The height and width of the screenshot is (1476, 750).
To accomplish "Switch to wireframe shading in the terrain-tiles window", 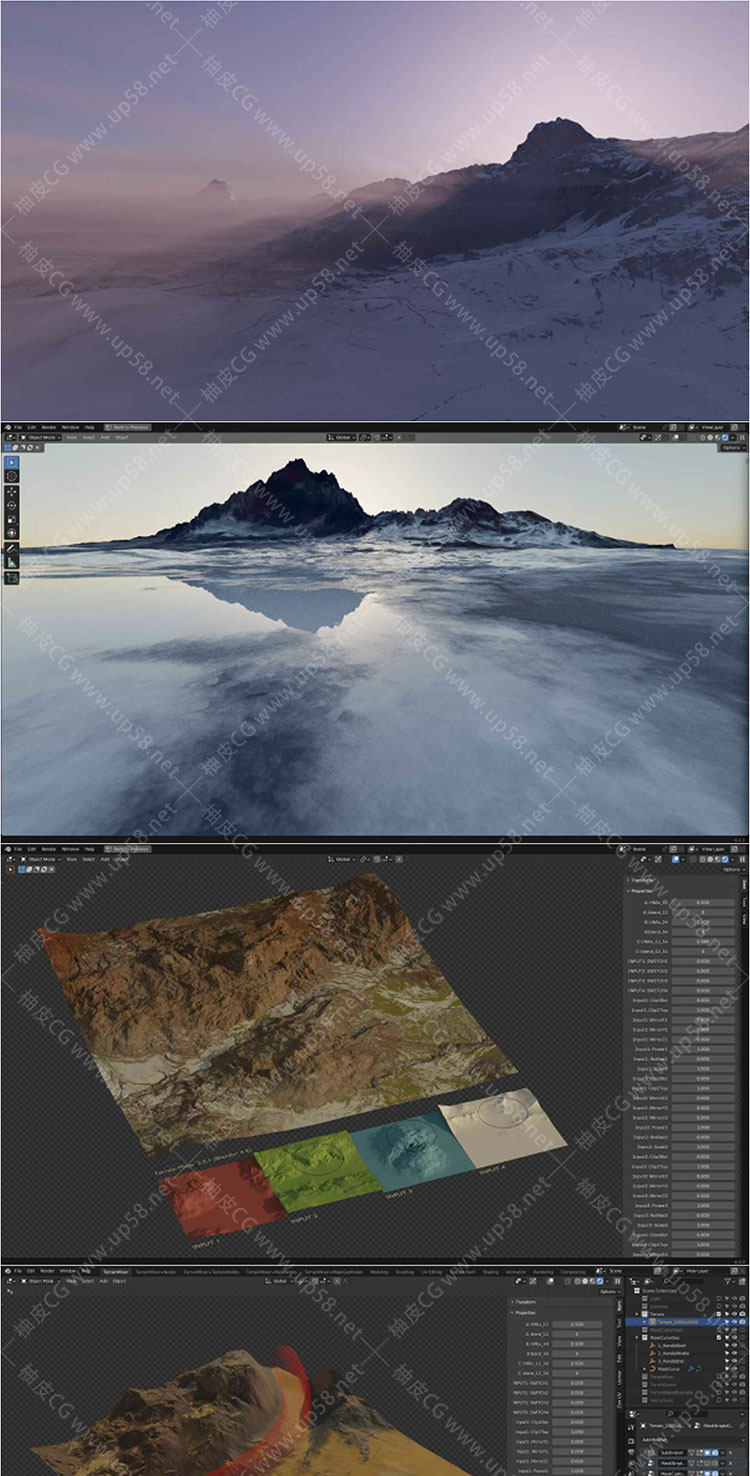I will click(703, 859).
